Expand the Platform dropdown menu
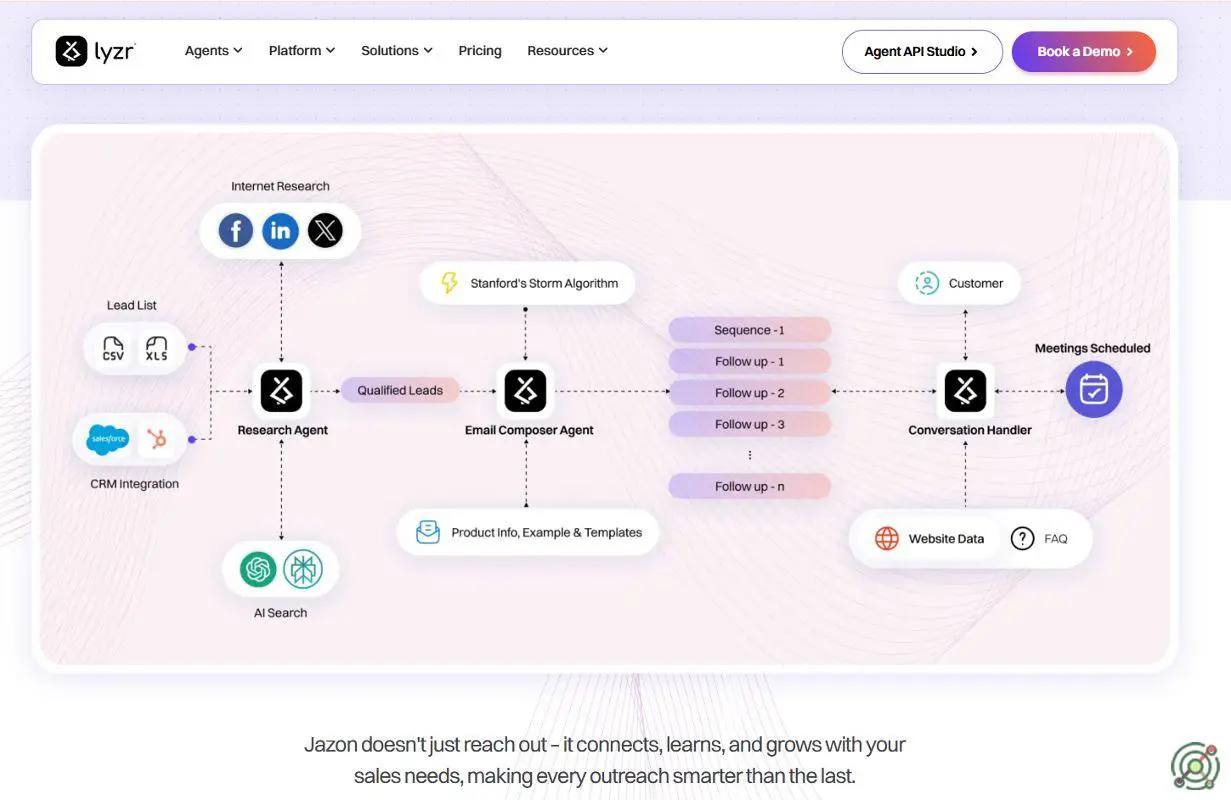This screenshot has width=1231, height=800. pyautogui.click(x=301, y=51)
